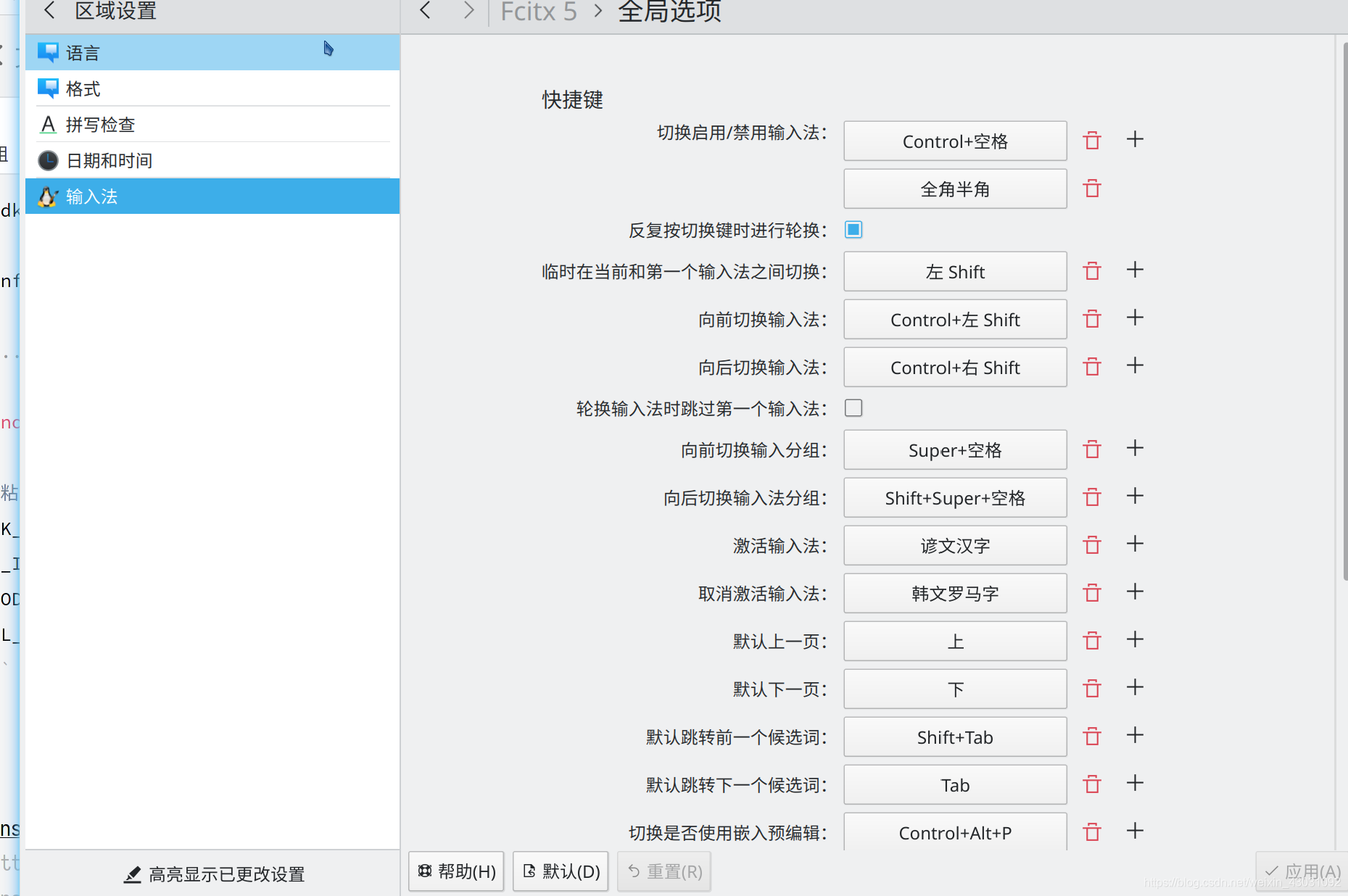Screen dimensions: 1348x896
Task: Edit the 韩文罗马字 key binding
Action: (955, 593)
